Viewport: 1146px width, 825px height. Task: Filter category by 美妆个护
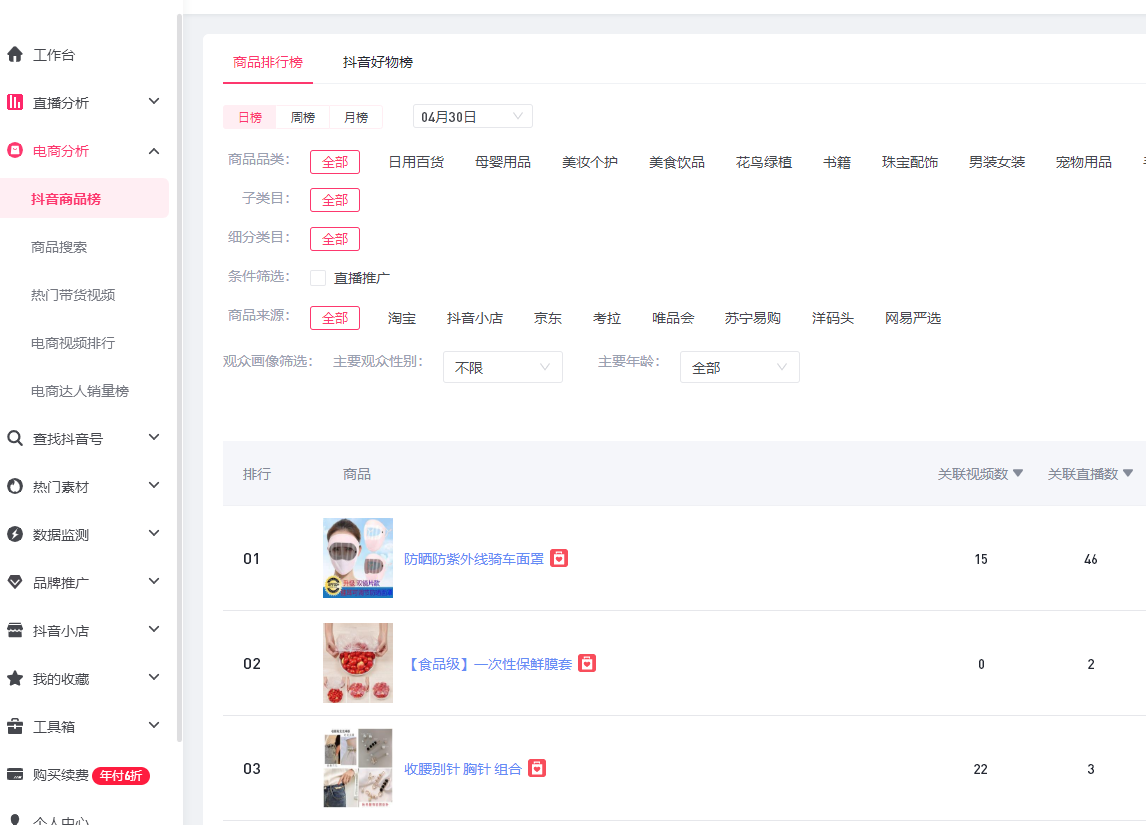[x=590, y=161]
